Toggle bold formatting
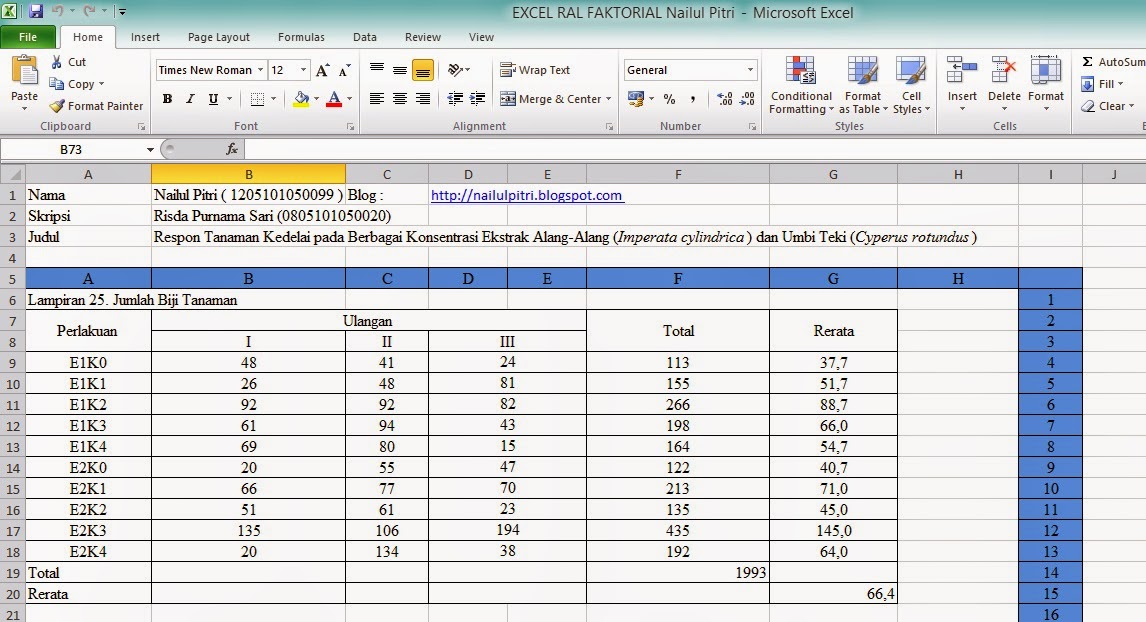This screenshot has height=622, width=1146. pos(167,99)
